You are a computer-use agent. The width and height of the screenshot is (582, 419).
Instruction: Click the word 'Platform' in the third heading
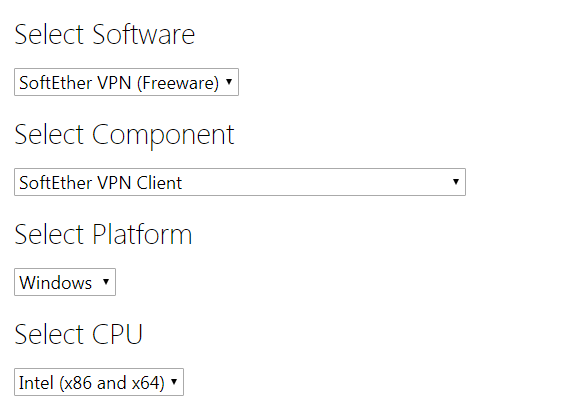pos(142,235)
